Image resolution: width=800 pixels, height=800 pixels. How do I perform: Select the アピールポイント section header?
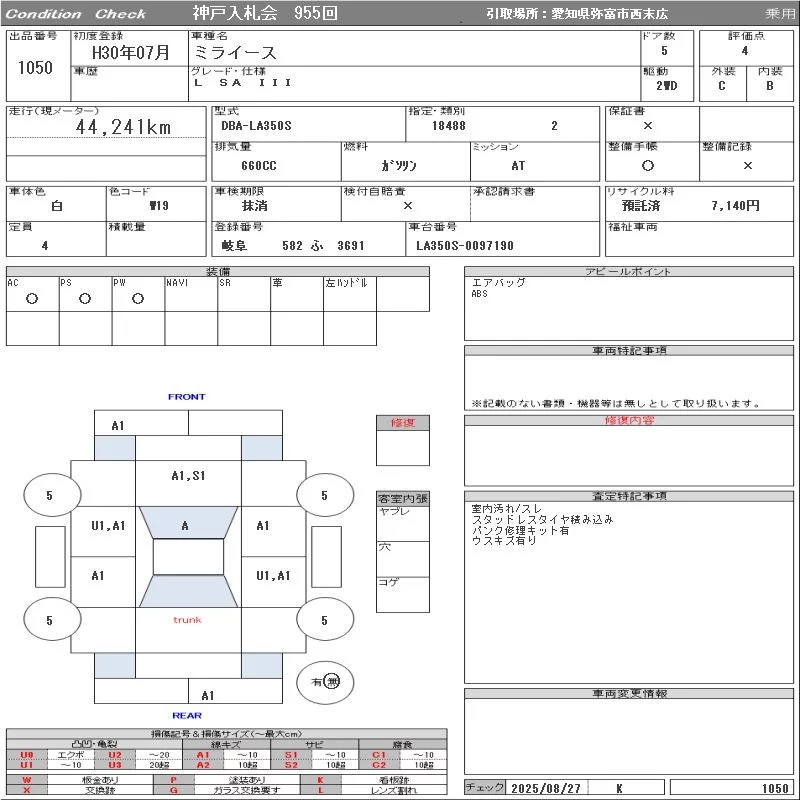click(626, 272)
